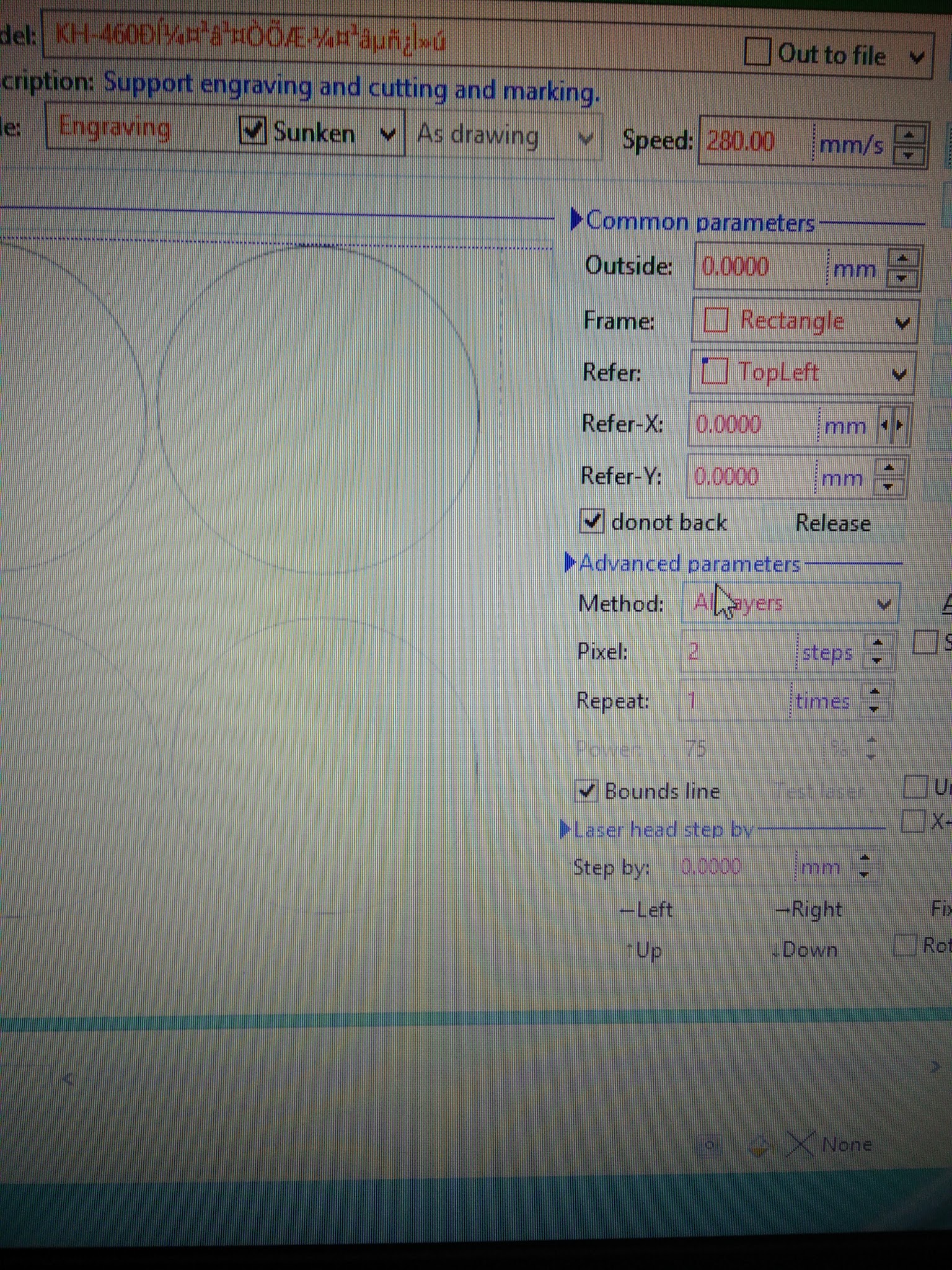The height and width of the screenshot is (1270, 952).
Task: Click the crossed-out None outline icon
Action: (x=800, y=1145)
